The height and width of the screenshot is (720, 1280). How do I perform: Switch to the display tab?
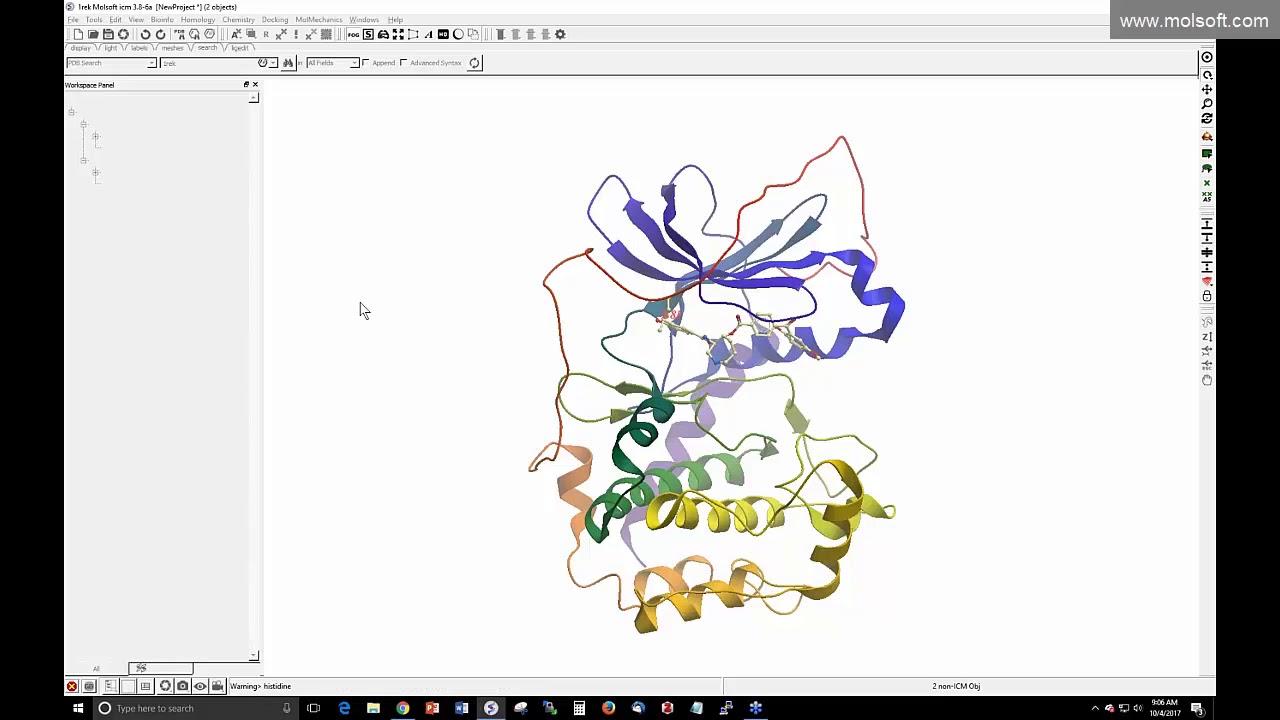click(81, 48)
